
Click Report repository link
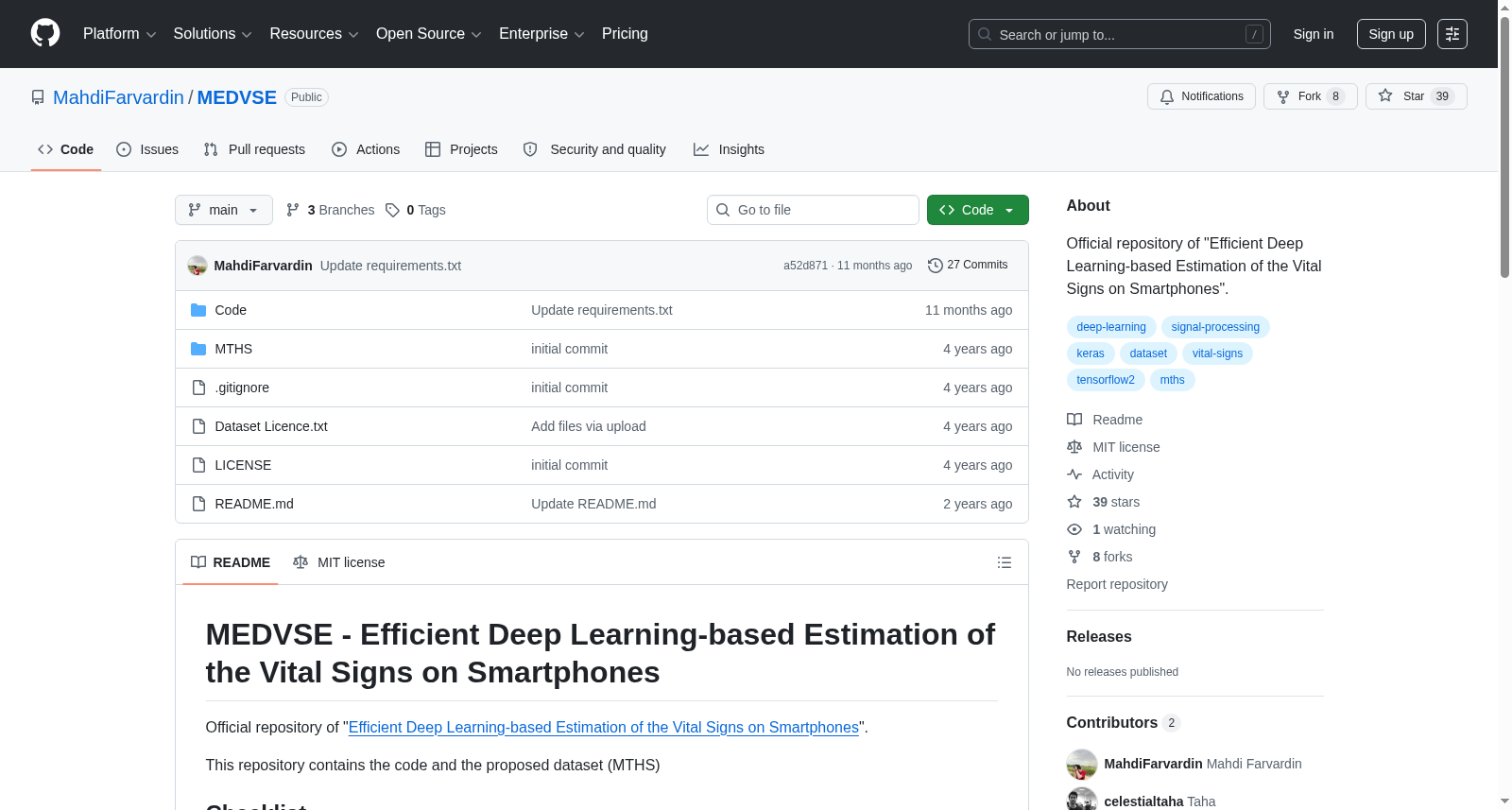[x=1117, y=584]
